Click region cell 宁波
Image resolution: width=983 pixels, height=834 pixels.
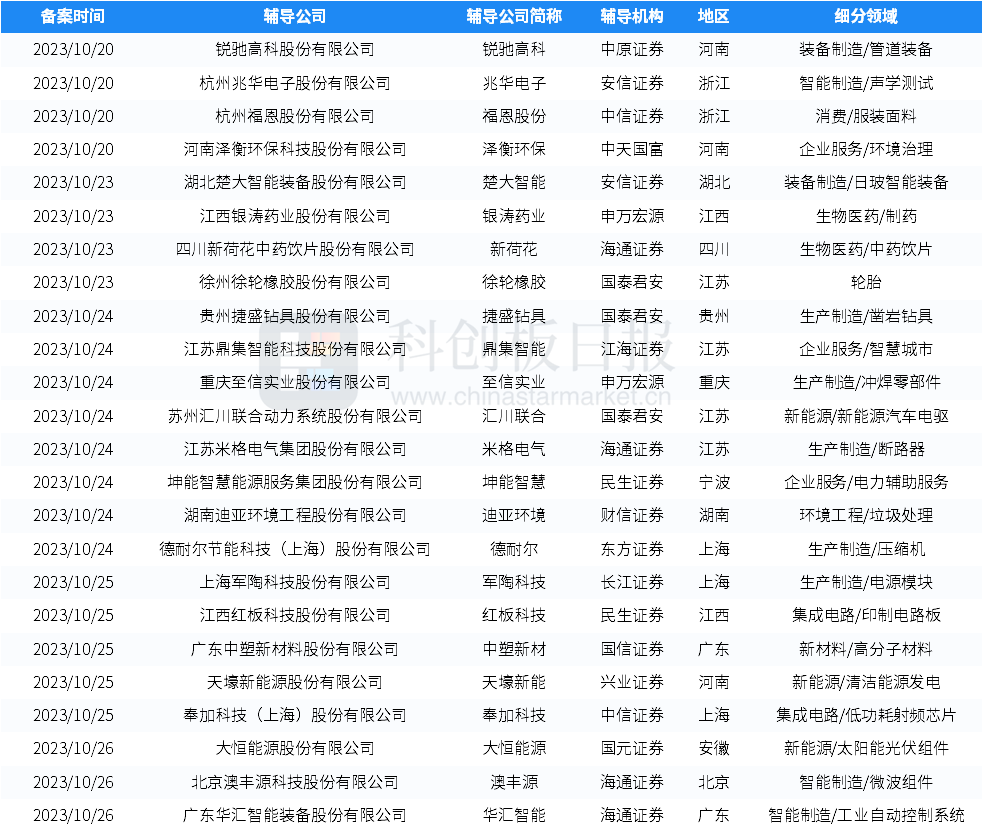(714, 482)
